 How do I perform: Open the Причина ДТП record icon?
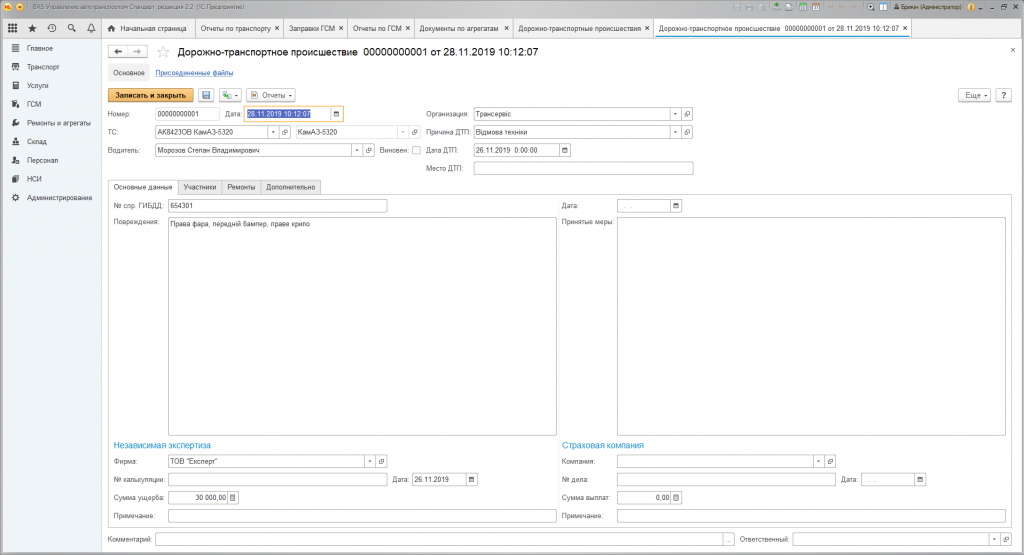pos(687,132)
